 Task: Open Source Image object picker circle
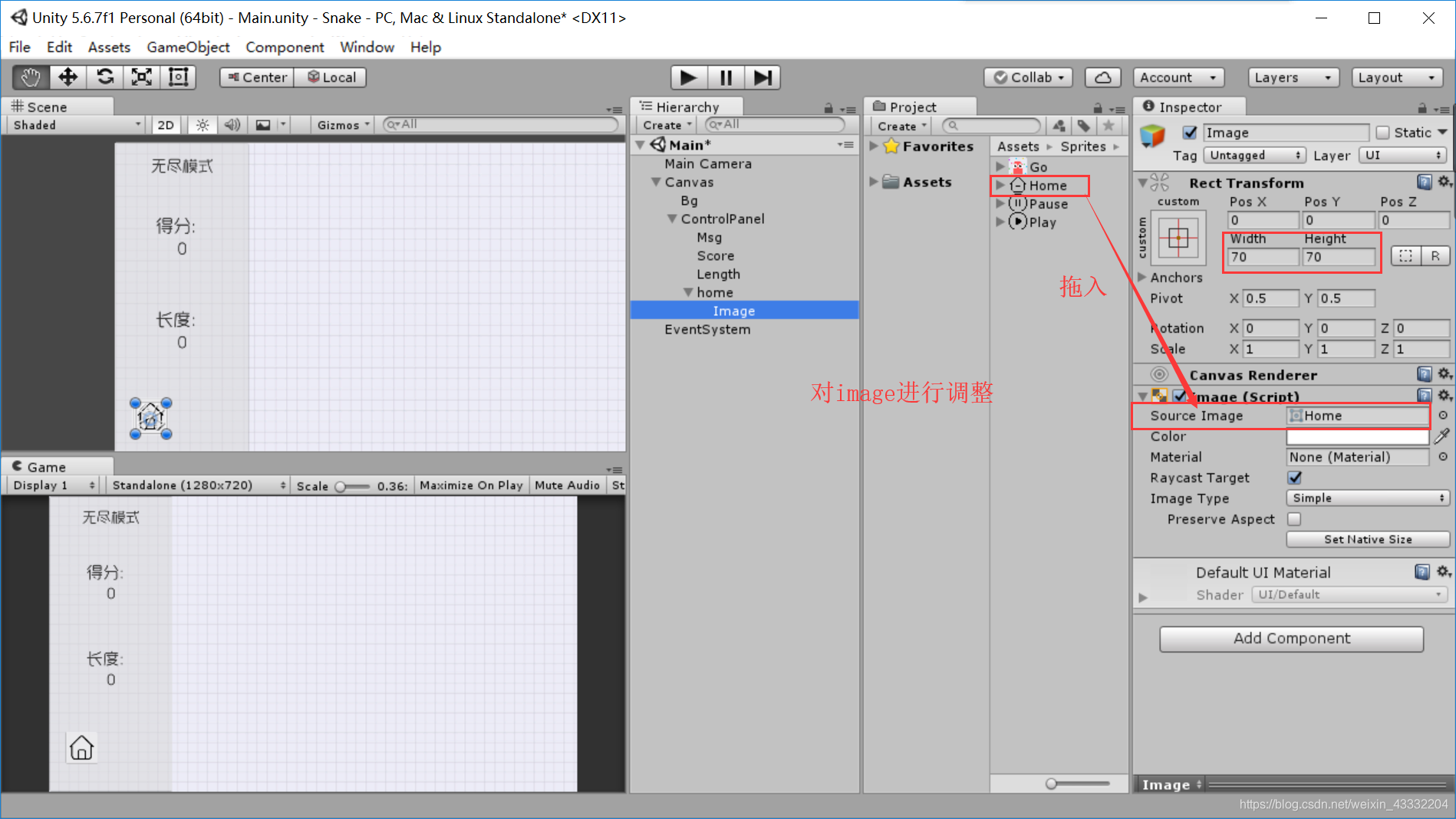tap(1443, 416)
